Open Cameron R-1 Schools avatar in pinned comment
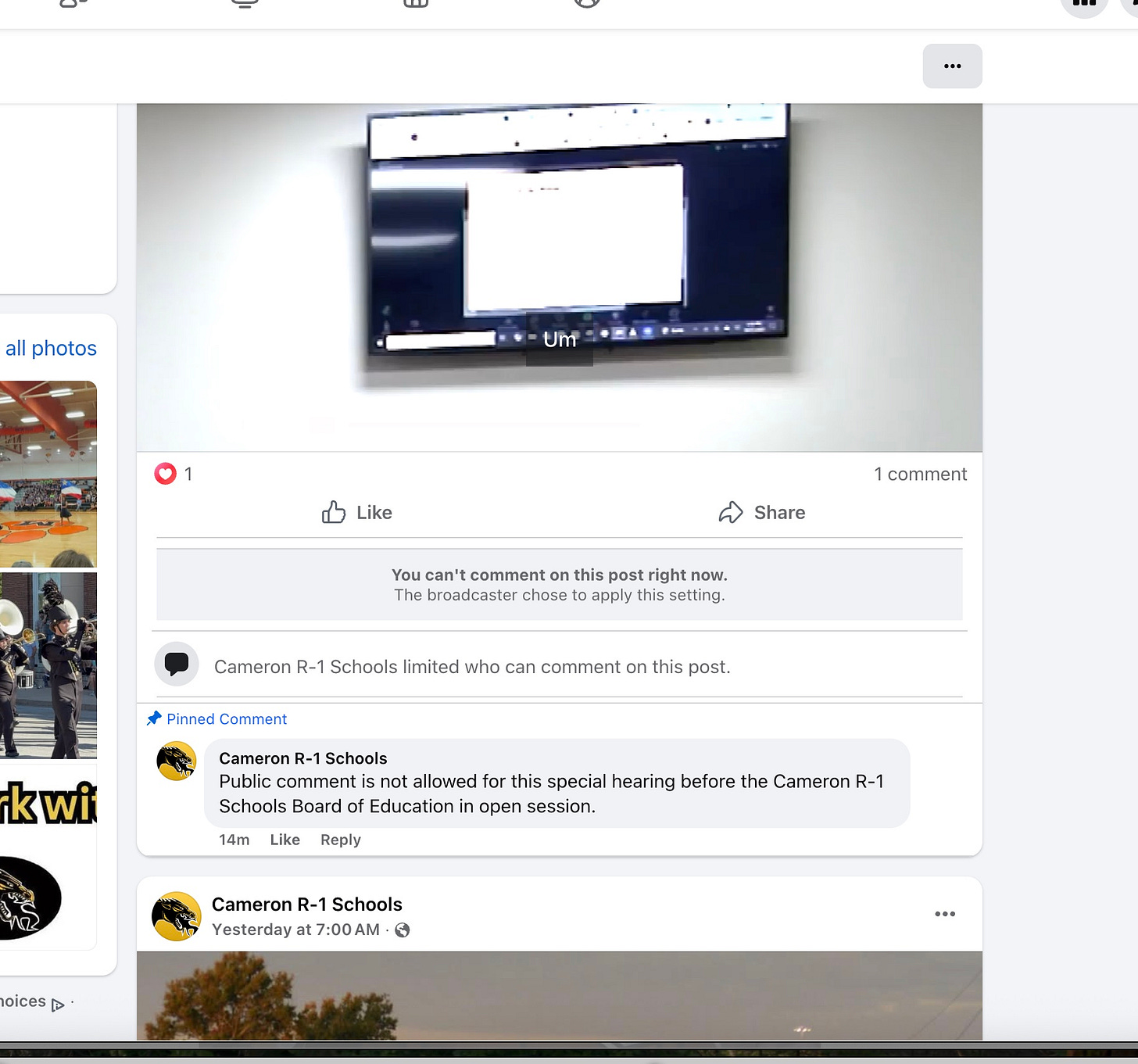 coord(177,761)
